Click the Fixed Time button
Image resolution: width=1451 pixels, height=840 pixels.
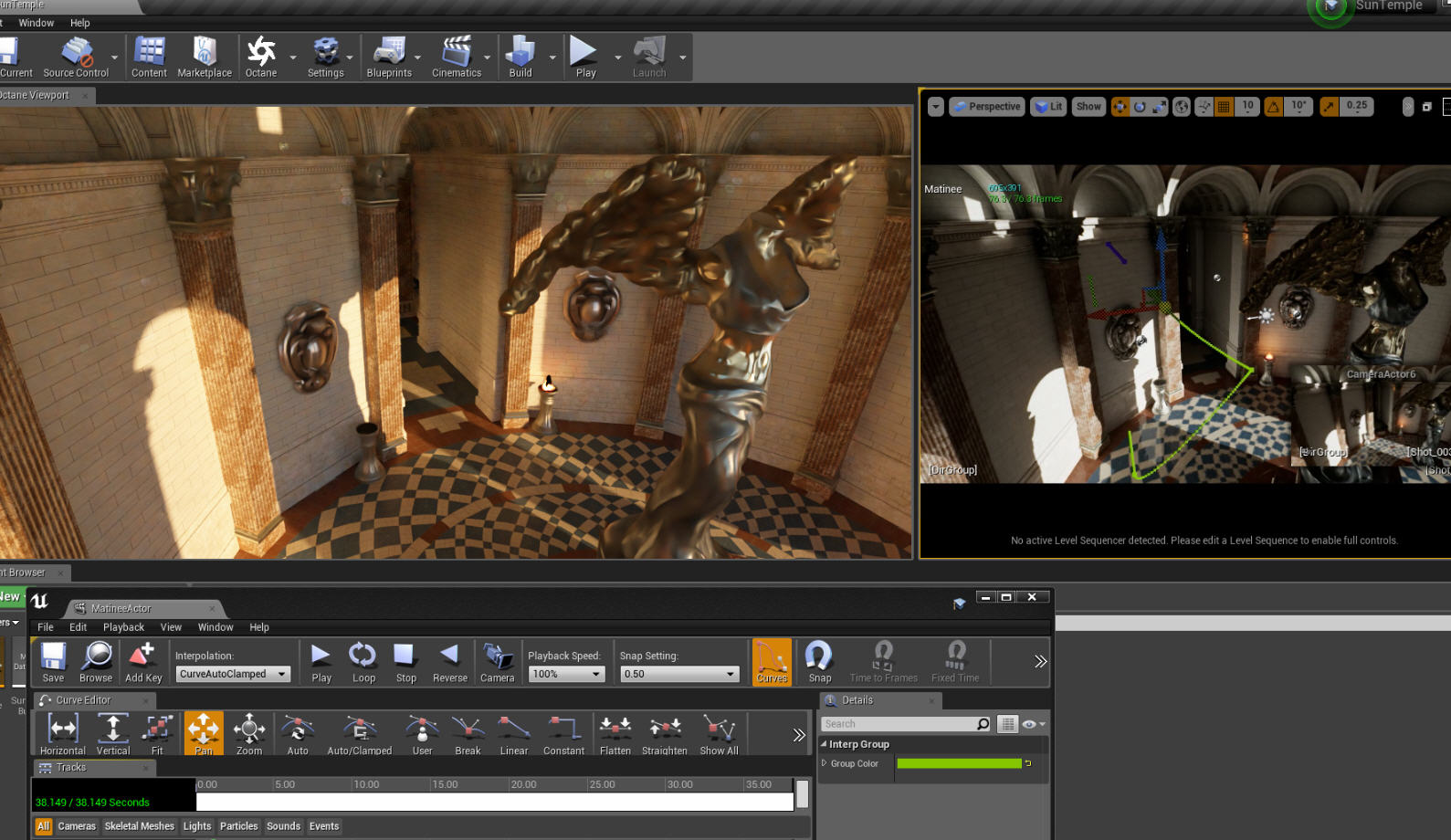tap(955, 662)
